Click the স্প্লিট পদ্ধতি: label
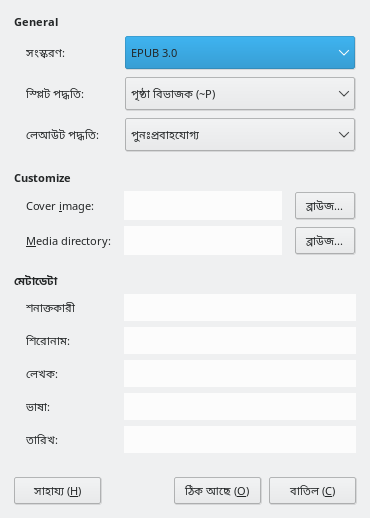 (55, 94)
